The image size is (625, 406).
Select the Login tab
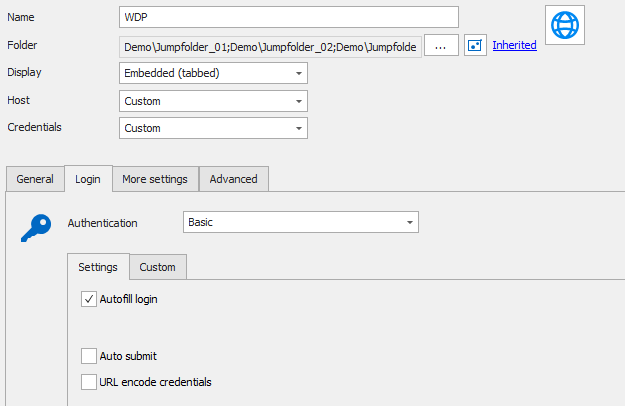coord(88,179)
